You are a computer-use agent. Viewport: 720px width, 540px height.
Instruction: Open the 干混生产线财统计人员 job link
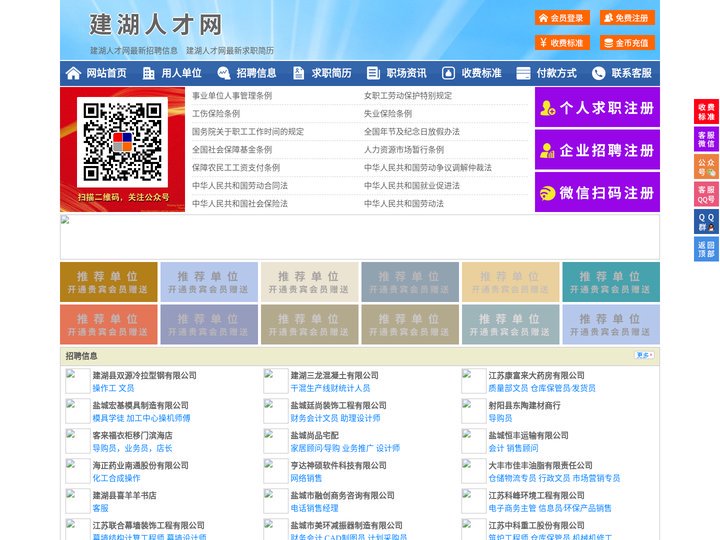tap(330, 388)
